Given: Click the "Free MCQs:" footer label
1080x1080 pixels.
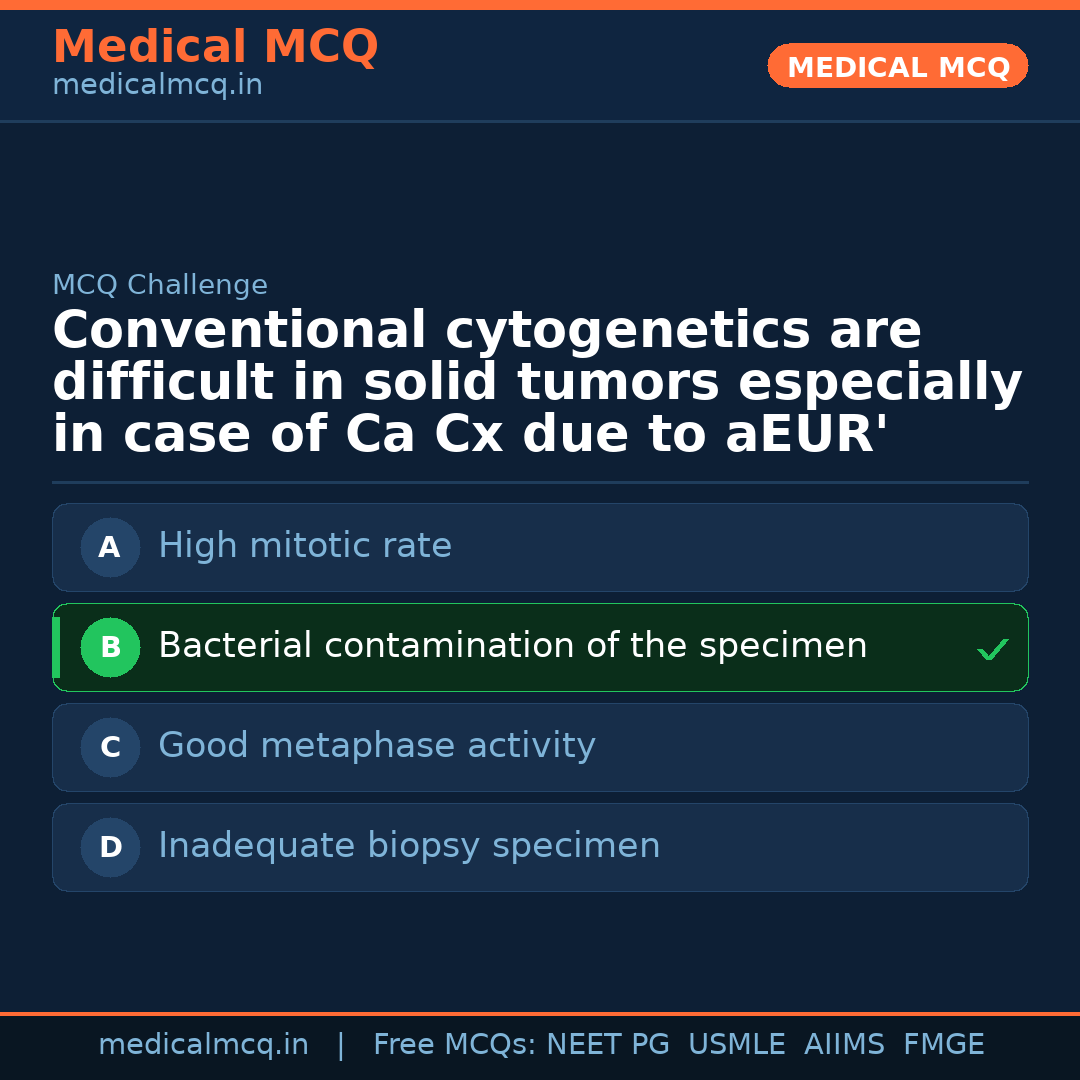Looking at the screenshot, I should click(454, 1045).
